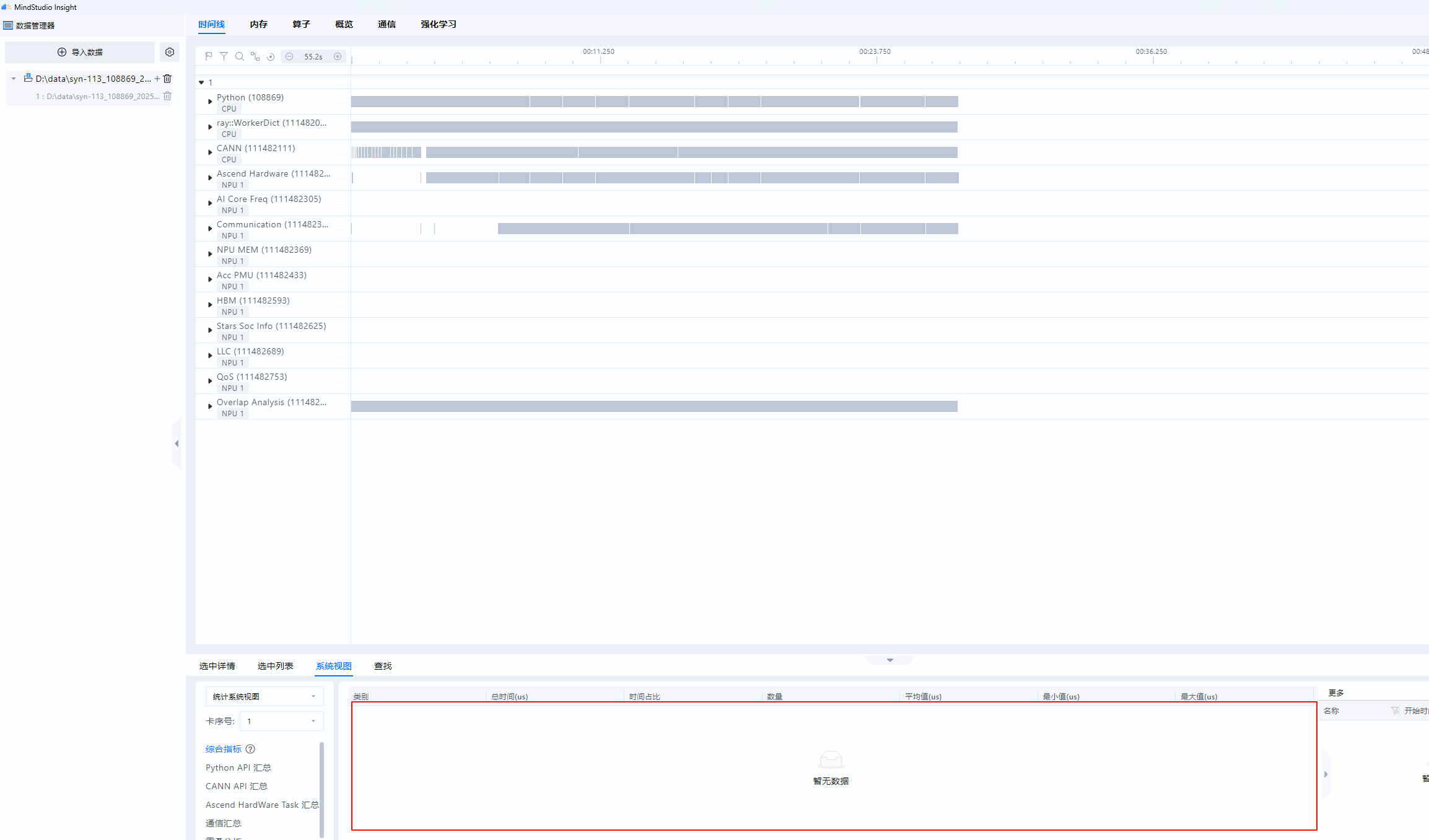Zoom out the timeline with minus icon
The width and height of the screenshot is (1429, 840).
click(x=289, y=56)
